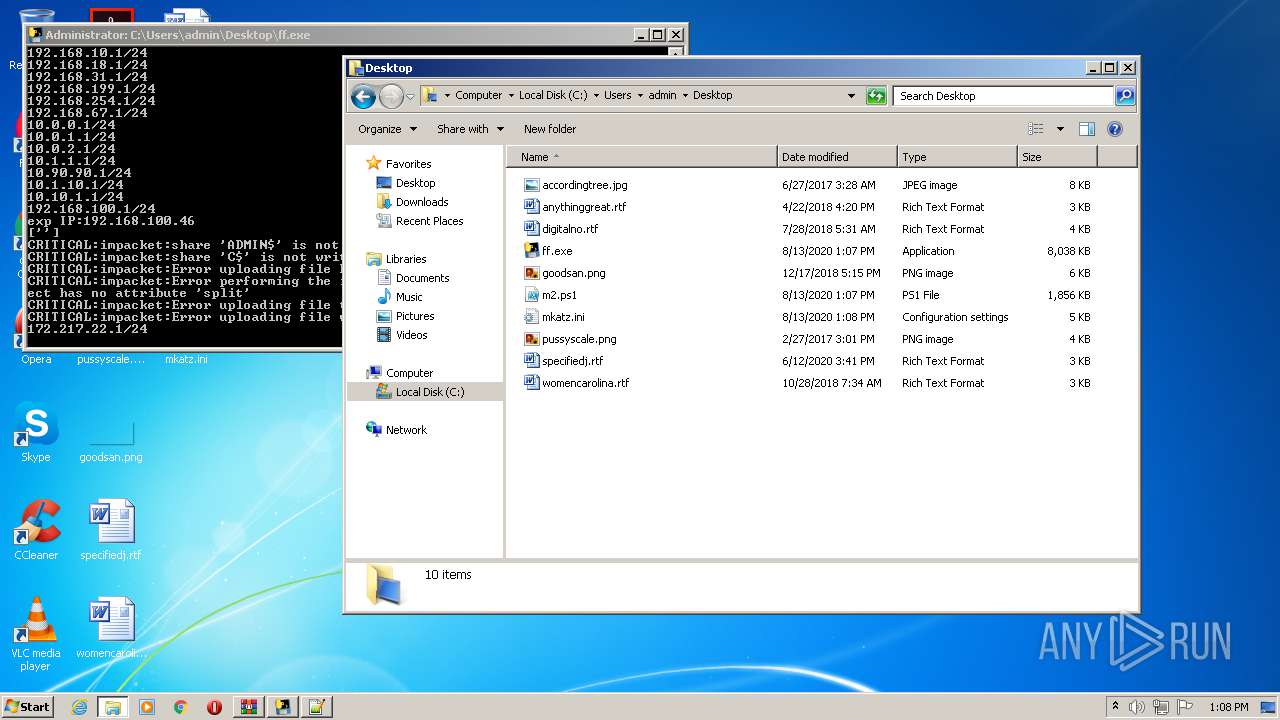This screenshot has height=720, width=1280.
Task: Click the search magnifier icon
Action: pyautogui.click(x=1125, y=96)
